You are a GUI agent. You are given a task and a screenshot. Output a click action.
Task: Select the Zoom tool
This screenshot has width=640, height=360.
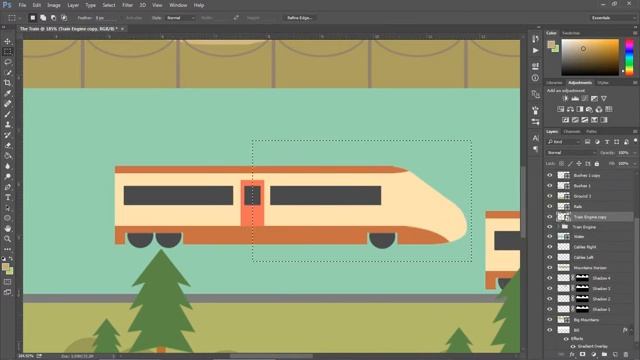[x=8, y=239]
